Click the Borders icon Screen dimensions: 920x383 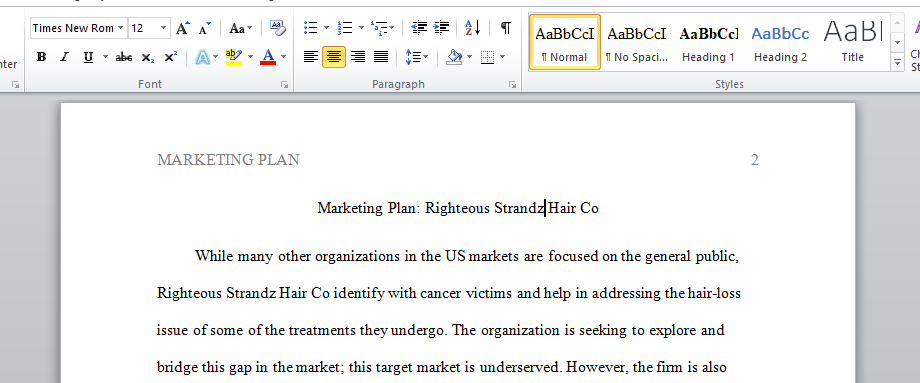pyautogui.click(x=487, y=57)
